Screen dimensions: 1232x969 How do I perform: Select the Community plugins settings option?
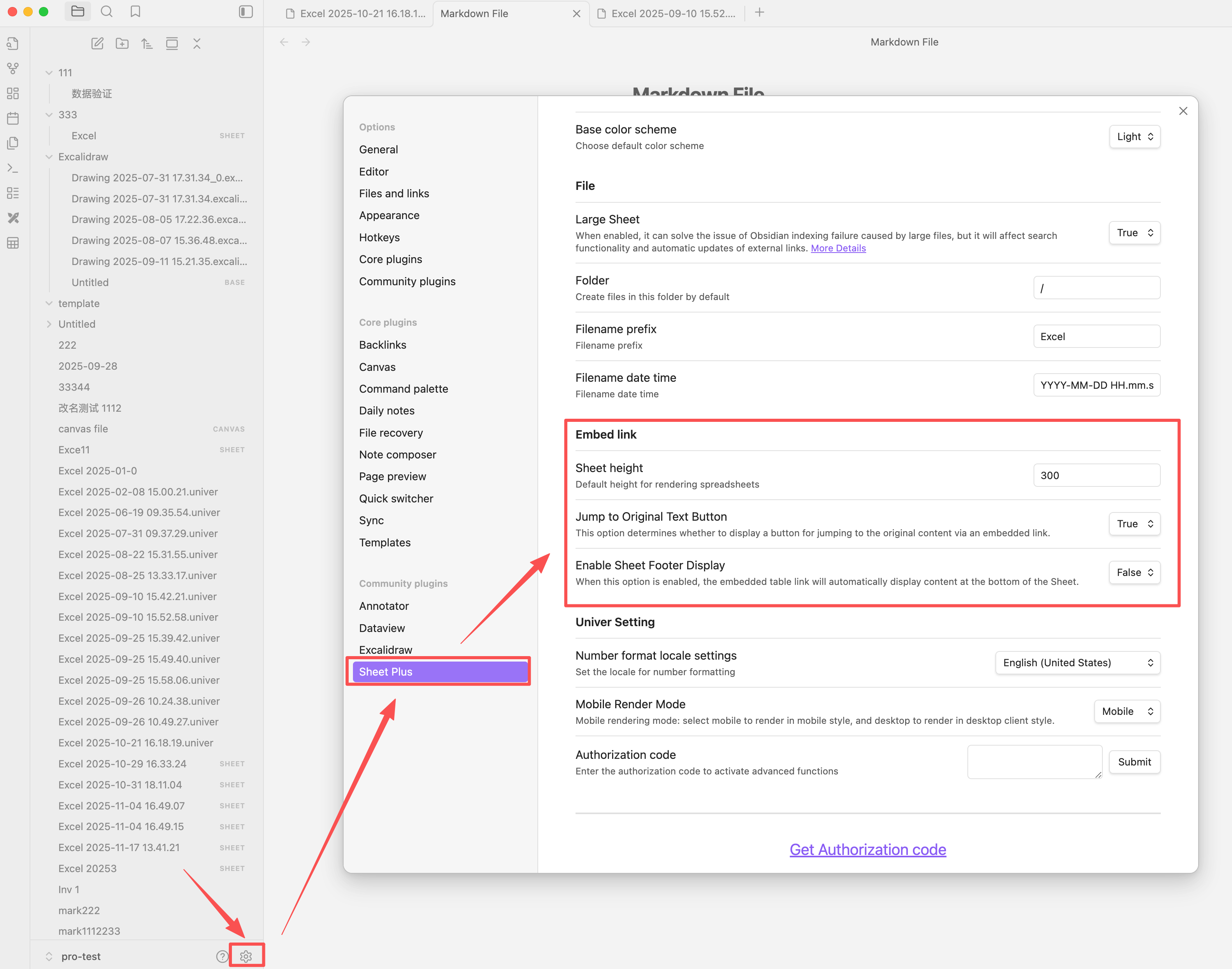[x=407, y=281]
